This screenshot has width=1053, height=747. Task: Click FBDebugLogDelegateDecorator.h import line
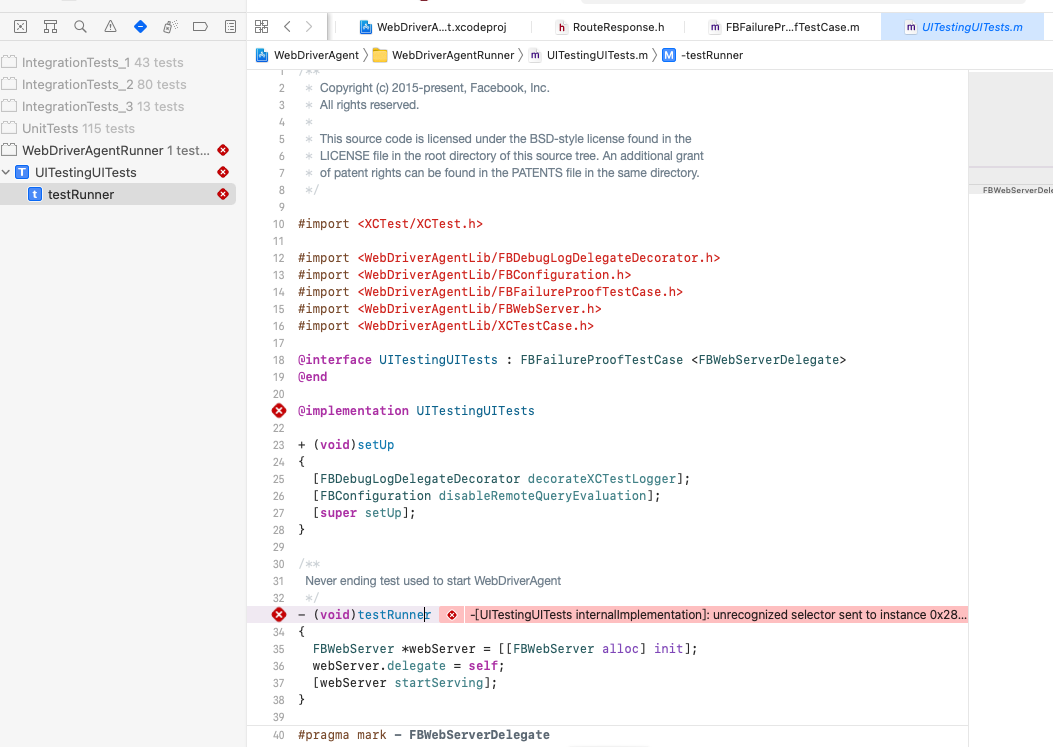coord(509,258)
